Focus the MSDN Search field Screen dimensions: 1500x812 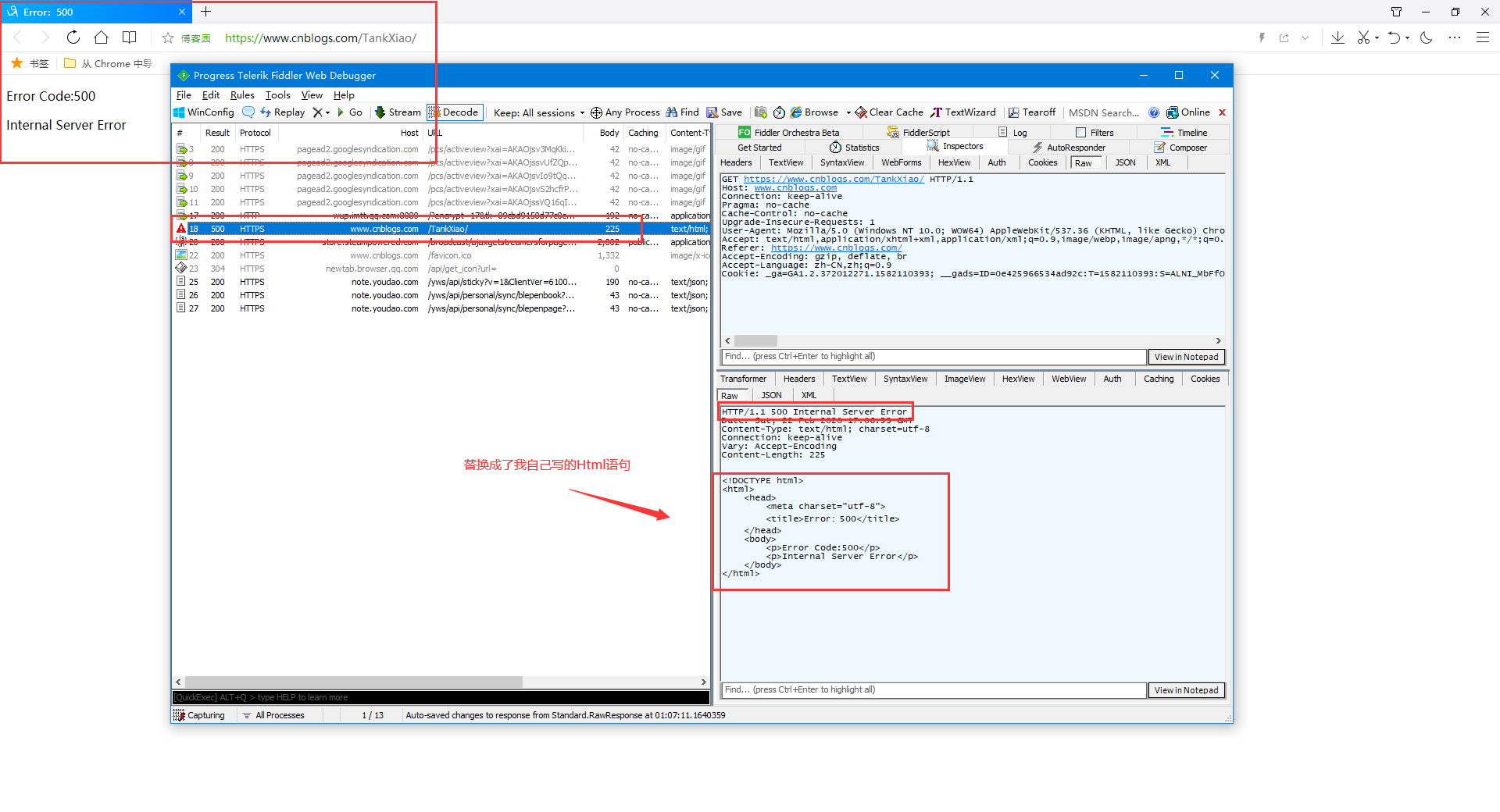point(1103,113)
